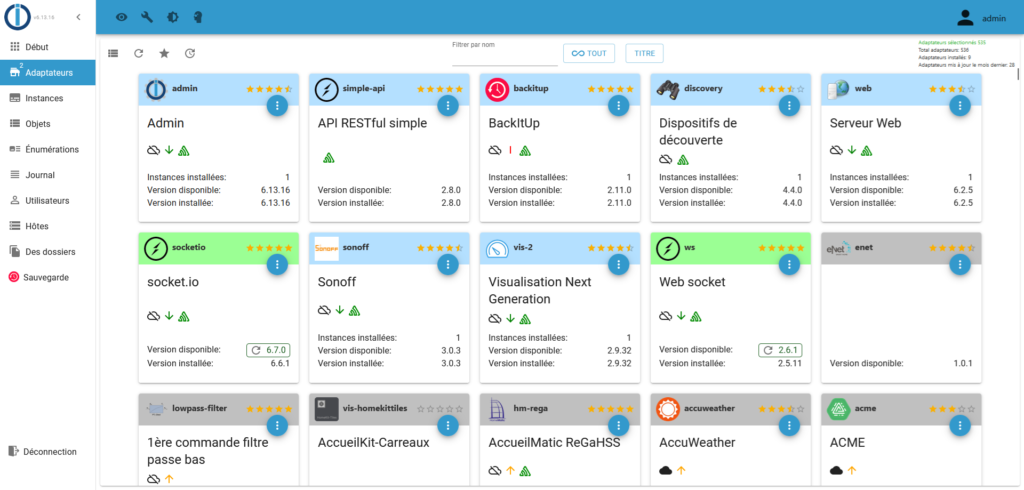
Task: Open the wrench settings icon in top bar
Action: tap(147, 18)
